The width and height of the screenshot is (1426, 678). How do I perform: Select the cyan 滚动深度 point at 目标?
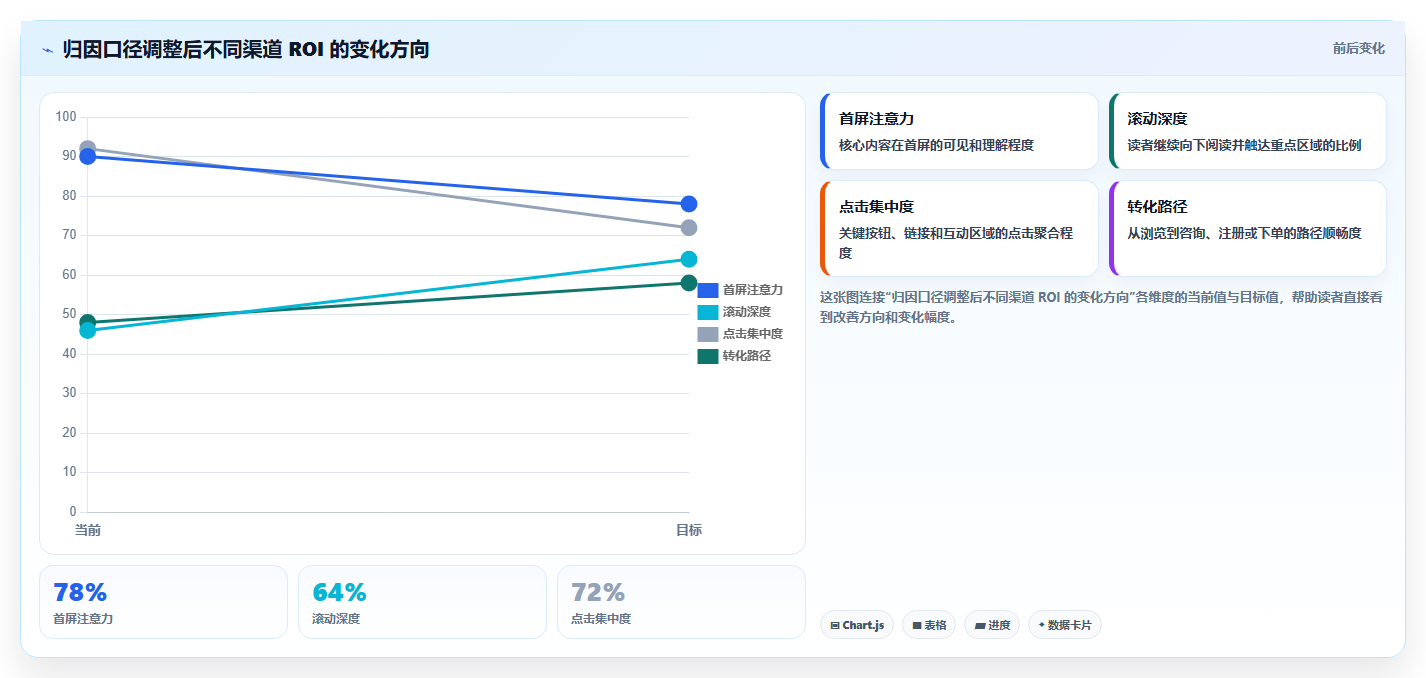pyautogui.click(x=689, y=259)
